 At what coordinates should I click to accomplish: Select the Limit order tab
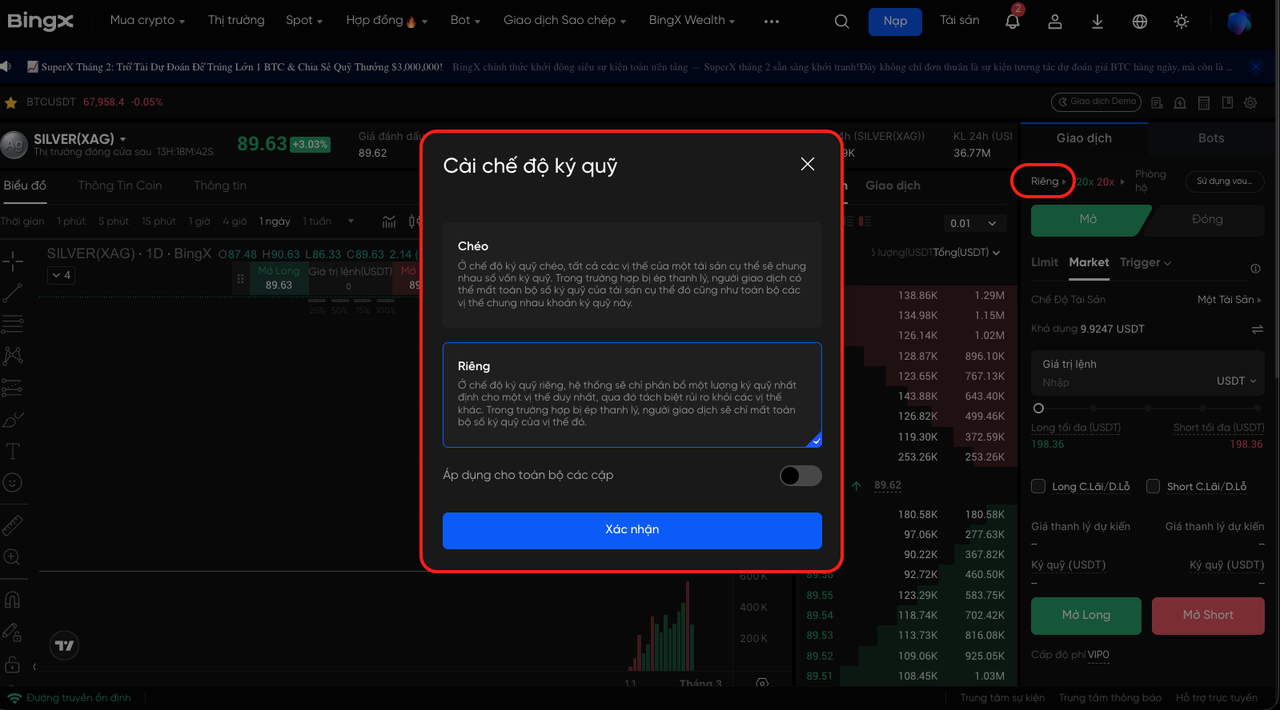click(1044, 262)
